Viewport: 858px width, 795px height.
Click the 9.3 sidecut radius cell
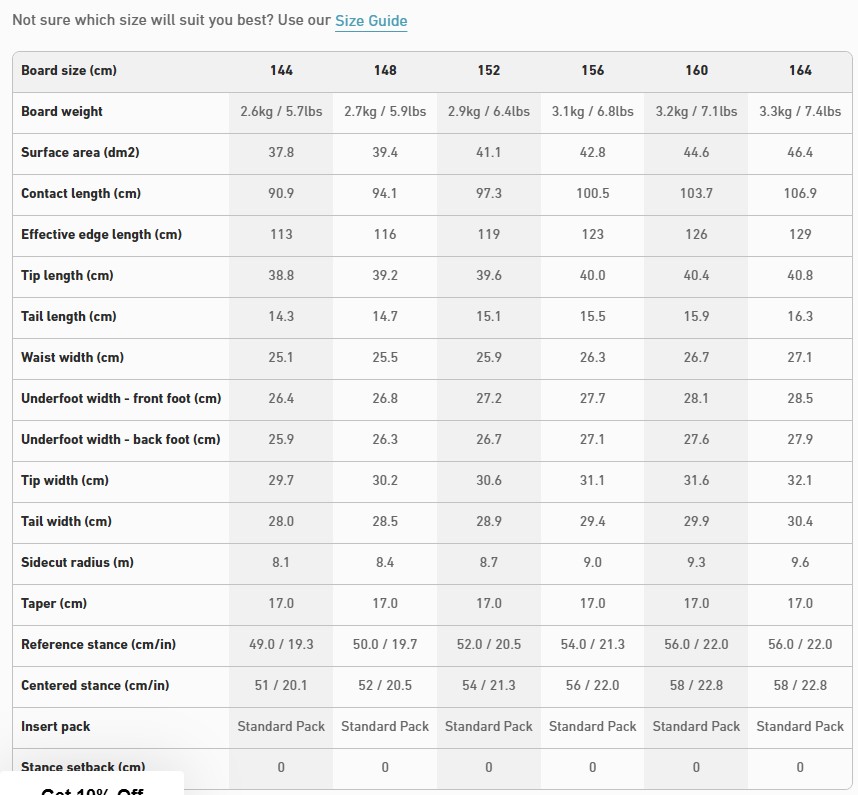[x=696, y=563]
